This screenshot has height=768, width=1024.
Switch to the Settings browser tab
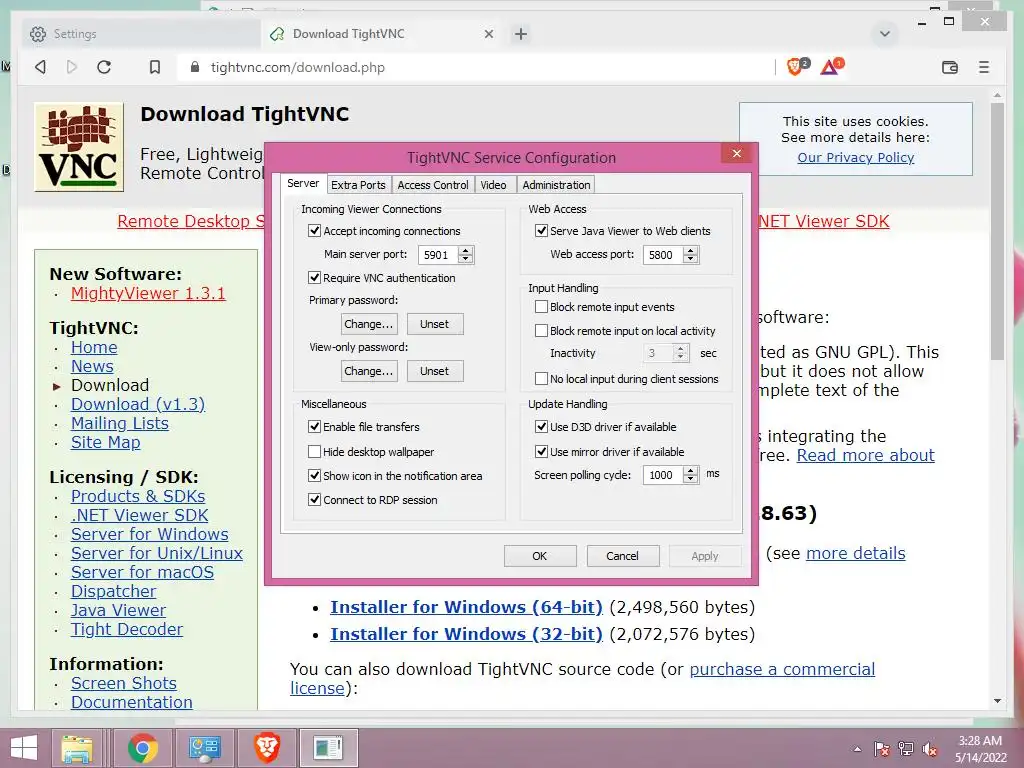tap(140, 34)
